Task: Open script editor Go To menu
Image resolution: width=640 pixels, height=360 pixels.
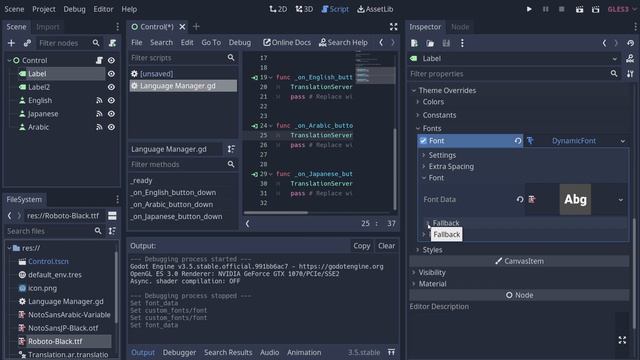Action: 211,42
